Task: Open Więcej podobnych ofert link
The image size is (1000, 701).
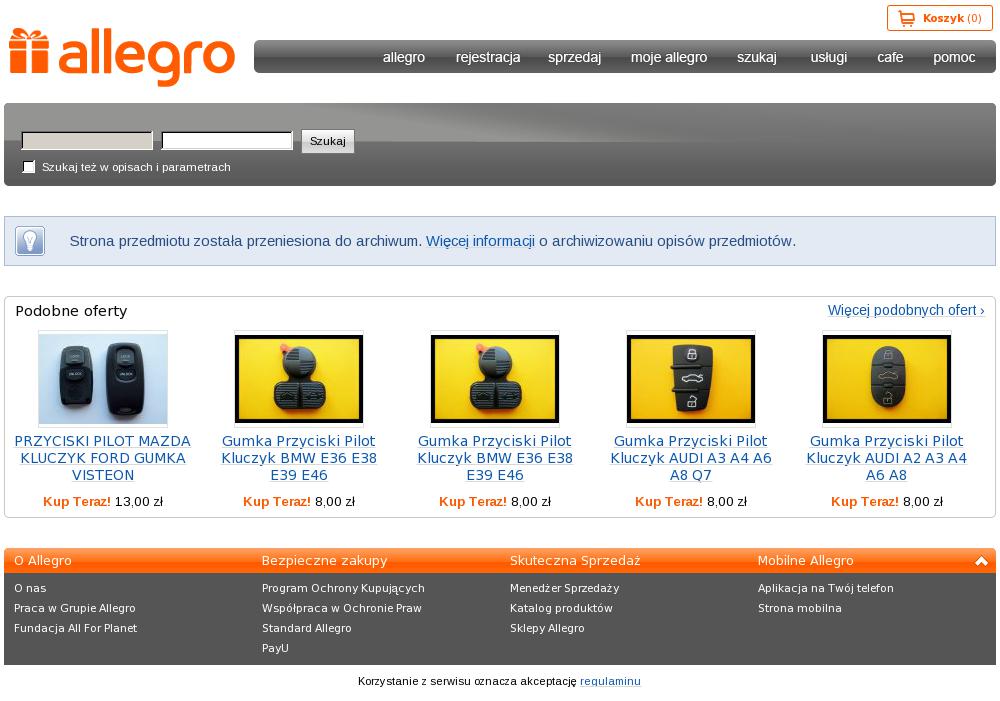Action: 906,310
